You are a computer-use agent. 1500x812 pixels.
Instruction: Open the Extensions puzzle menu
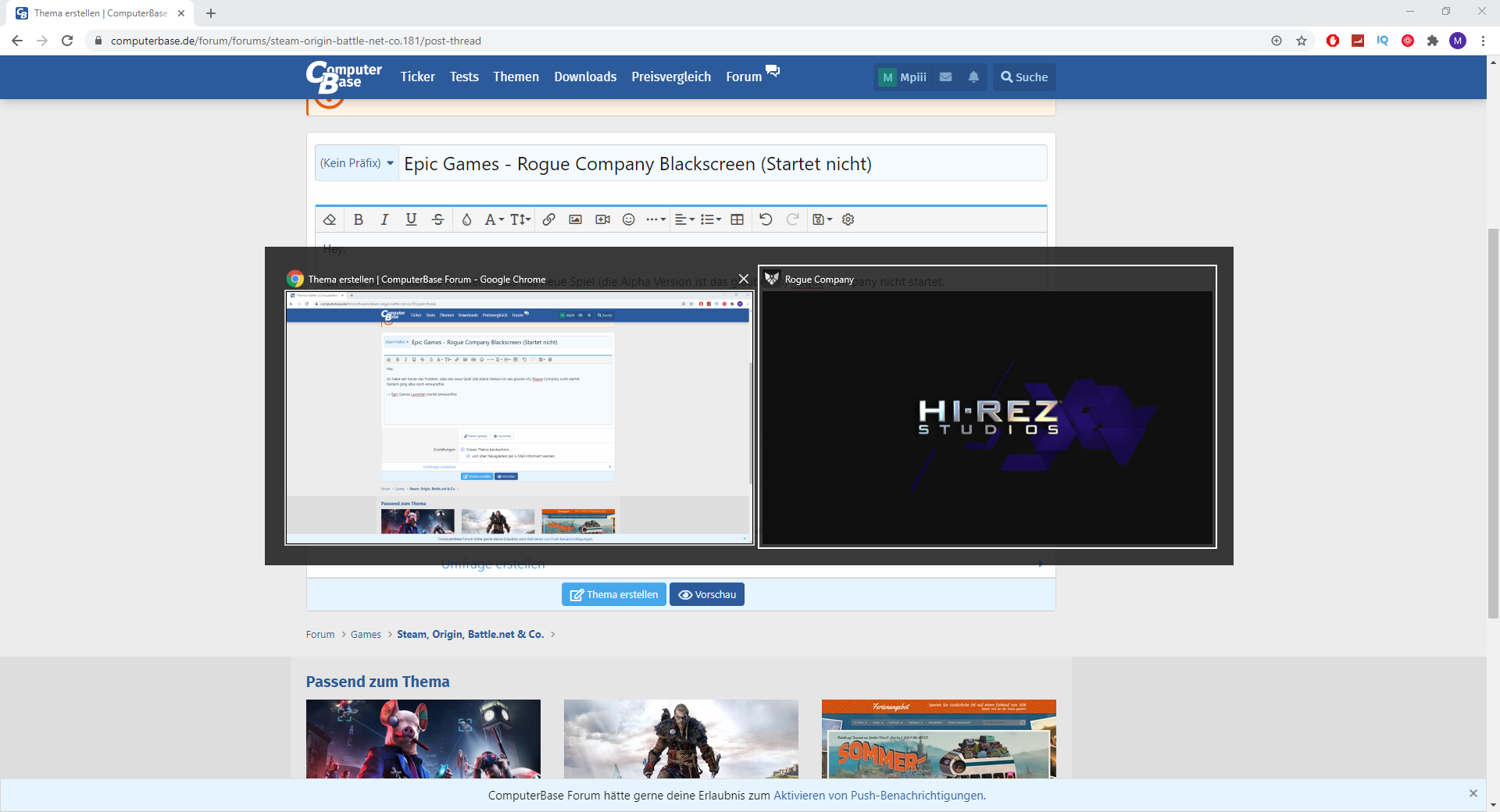tap(1433, 41)
